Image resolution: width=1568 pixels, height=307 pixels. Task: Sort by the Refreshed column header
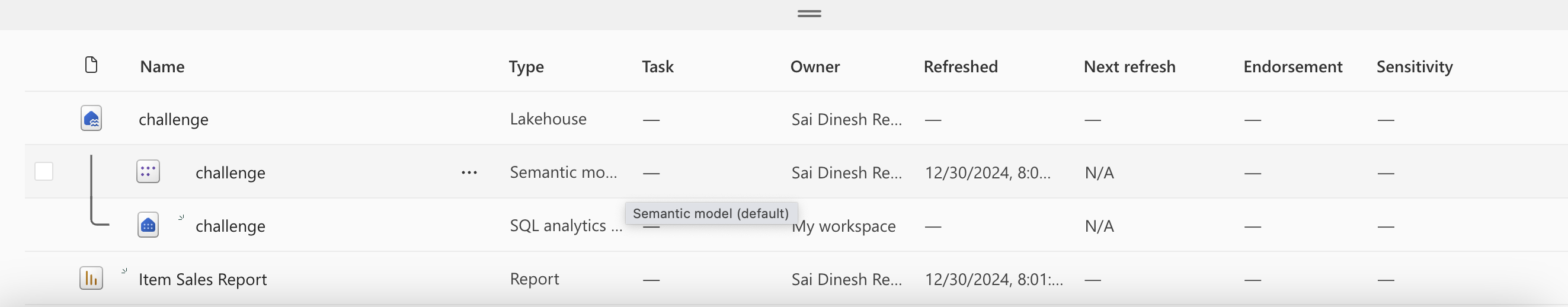pos(961,66)
